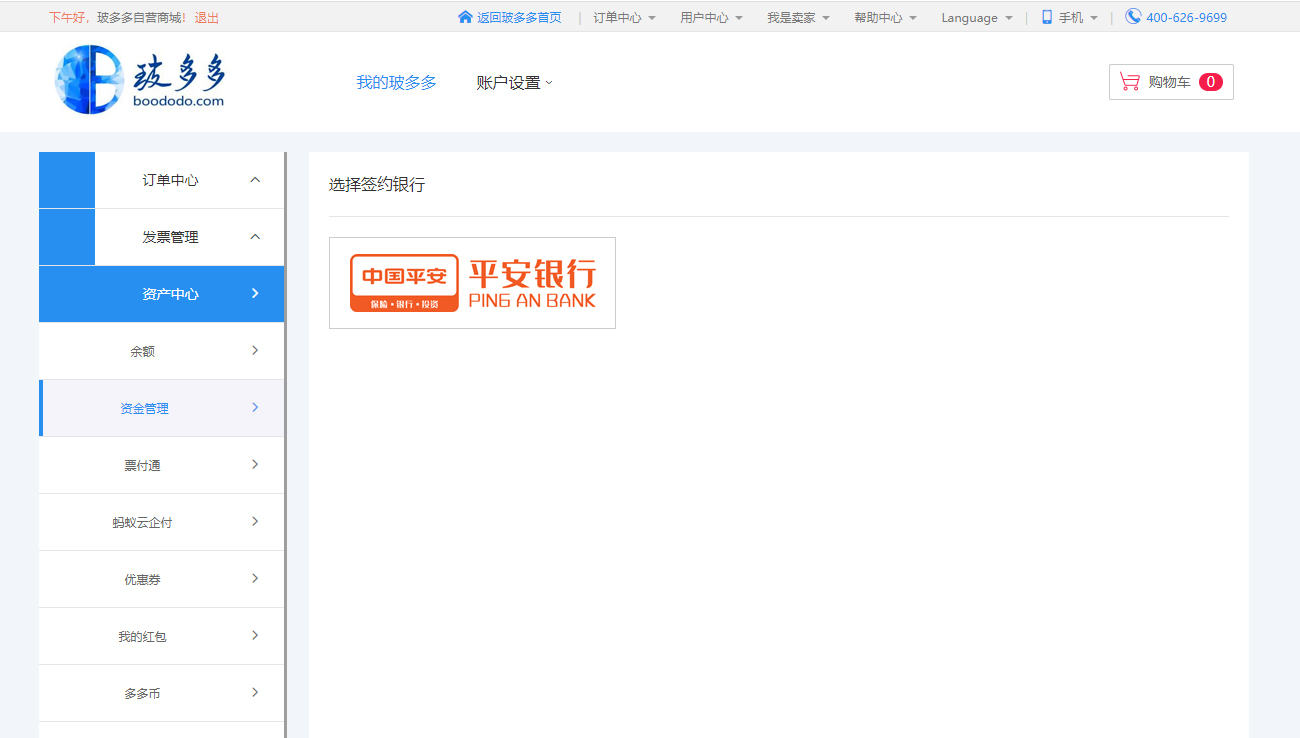Click the 退出 logout link

click(x=206, y=18)
